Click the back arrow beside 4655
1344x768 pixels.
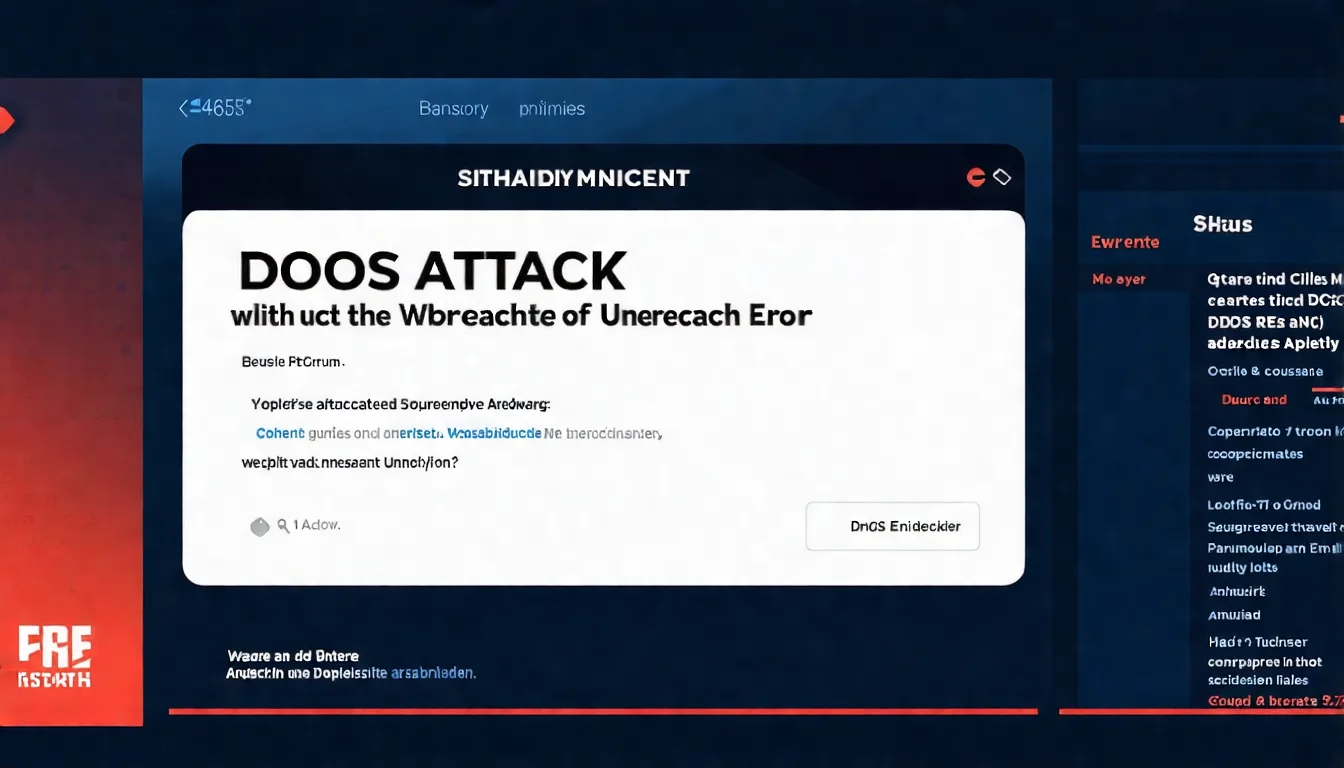pyautogui.click(x=186, y=106)
